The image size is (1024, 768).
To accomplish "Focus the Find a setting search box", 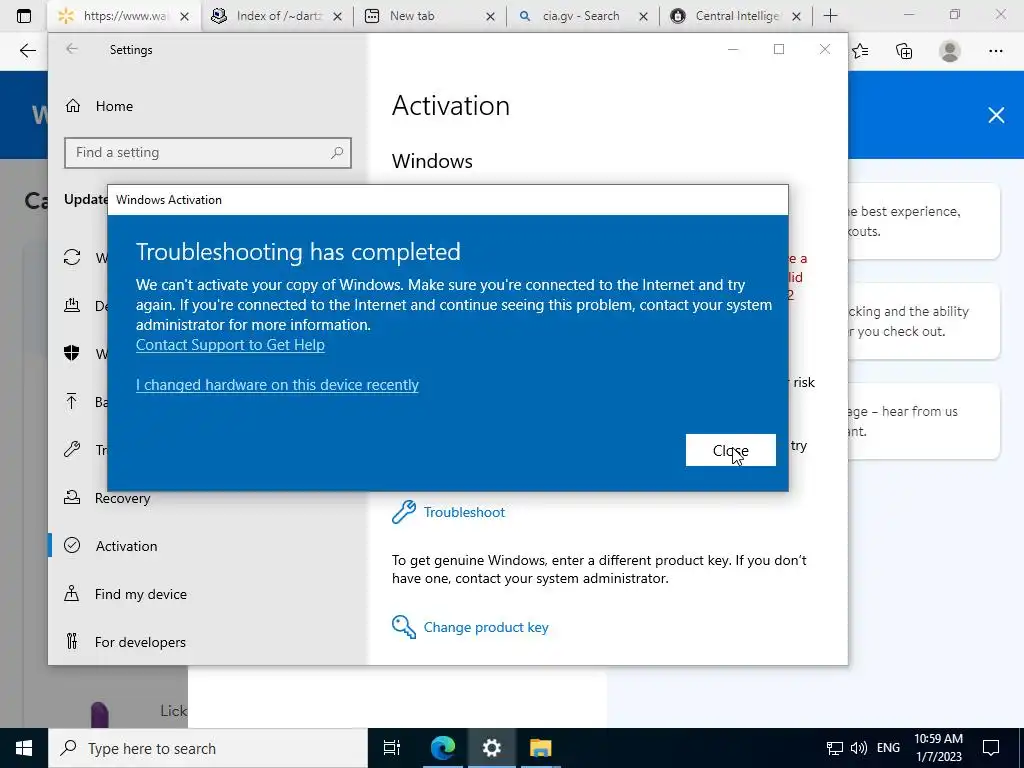I will (208, 153).
